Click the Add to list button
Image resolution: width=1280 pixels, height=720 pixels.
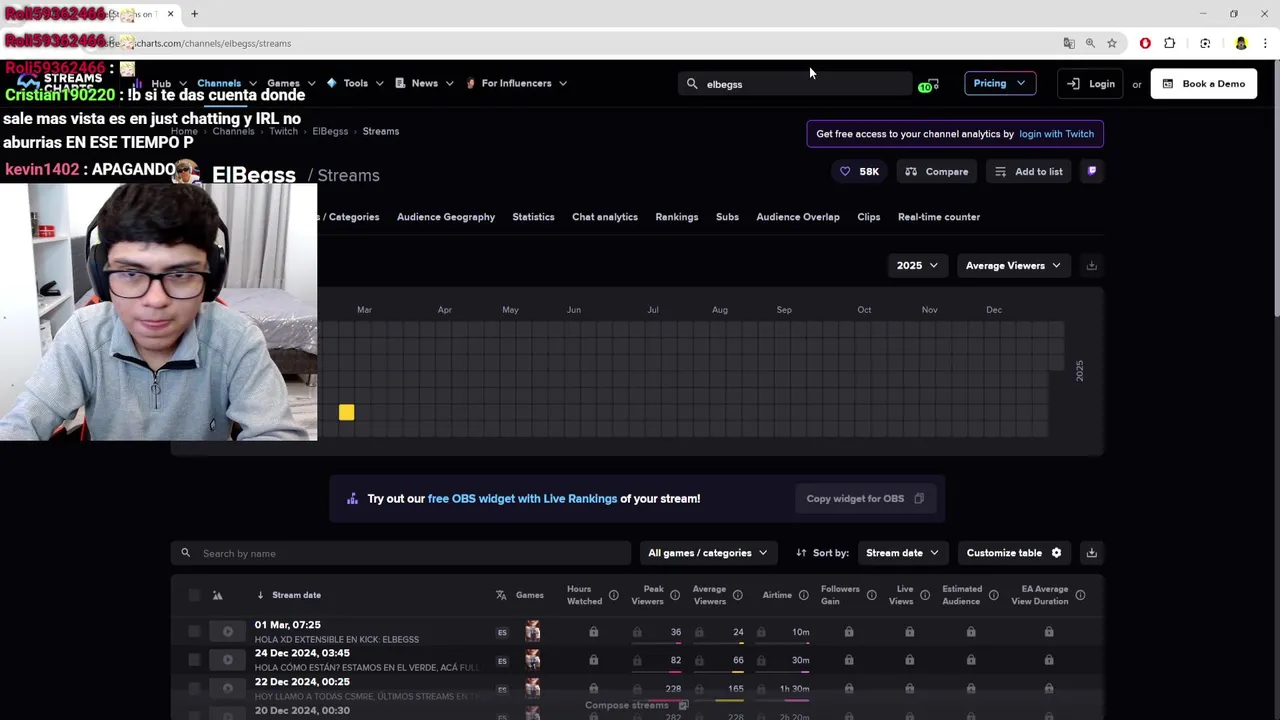click(x=1029, y=171)
